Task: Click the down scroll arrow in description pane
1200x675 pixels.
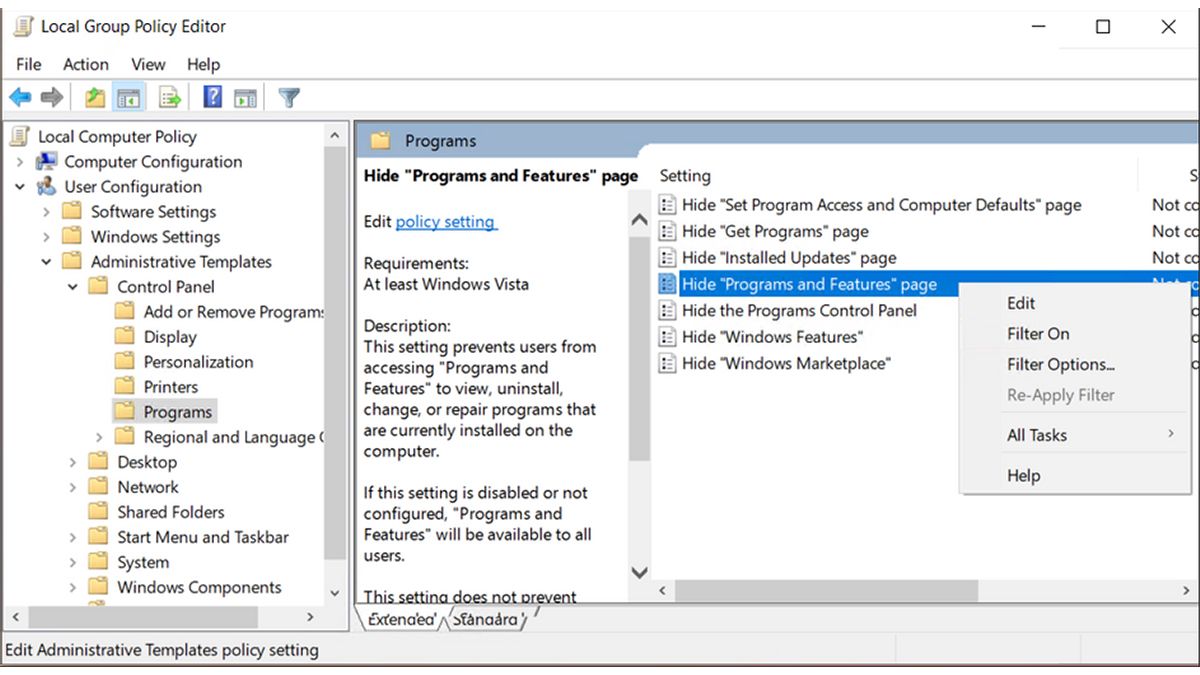Action: (x=639, y=573)
